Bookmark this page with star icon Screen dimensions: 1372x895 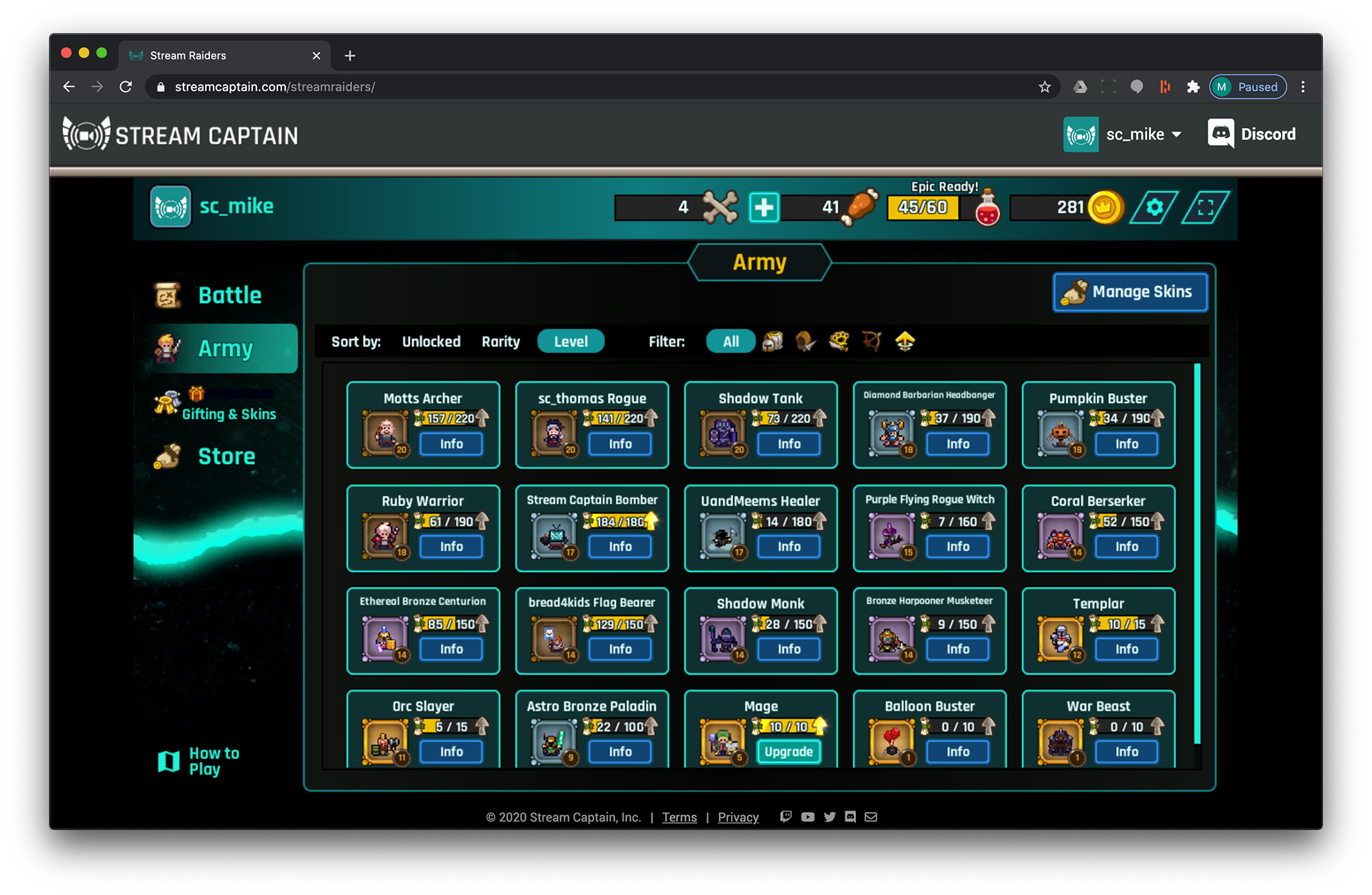click(1045, 87)
